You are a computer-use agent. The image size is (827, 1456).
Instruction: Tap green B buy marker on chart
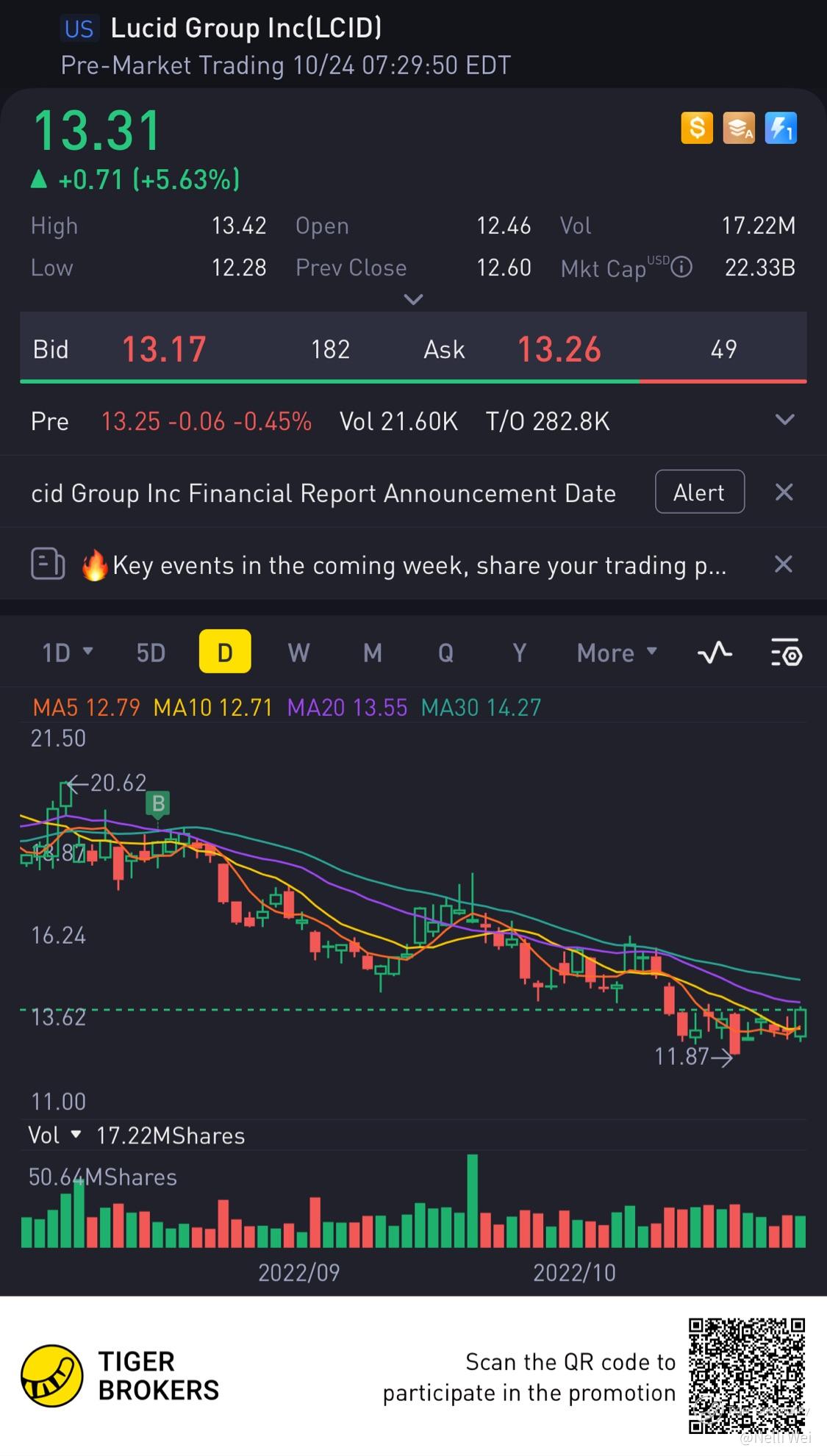click(x=158, y=804)
